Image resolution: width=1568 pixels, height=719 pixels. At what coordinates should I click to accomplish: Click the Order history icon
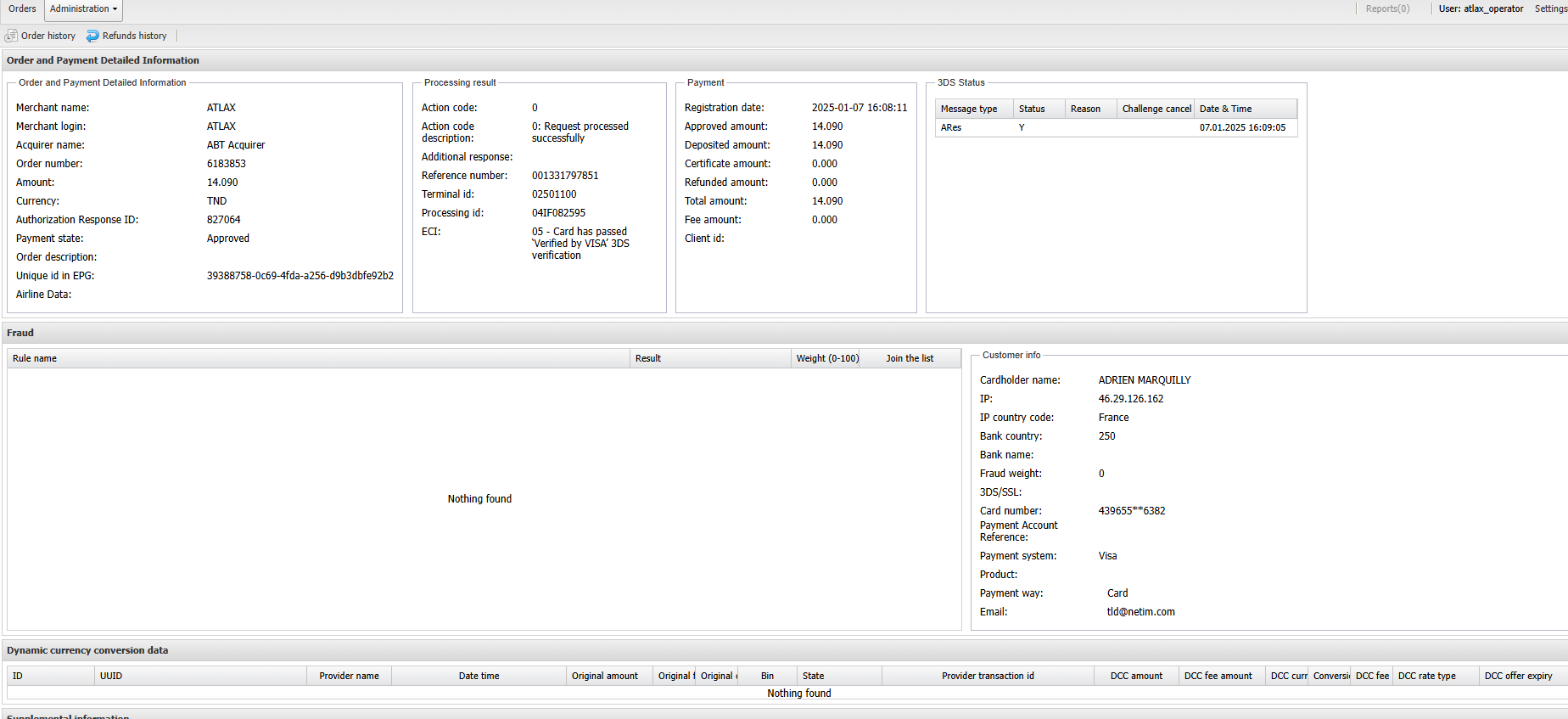(11, 36)
